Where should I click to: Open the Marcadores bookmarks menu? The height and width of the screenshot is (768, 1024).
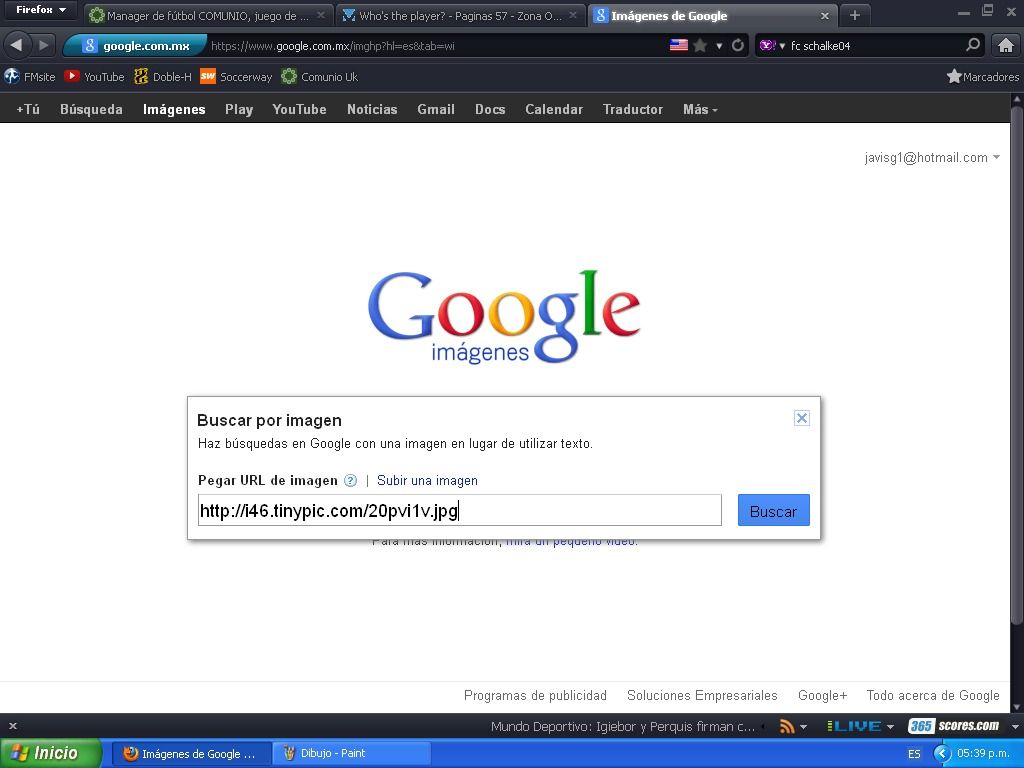(983, 77)
